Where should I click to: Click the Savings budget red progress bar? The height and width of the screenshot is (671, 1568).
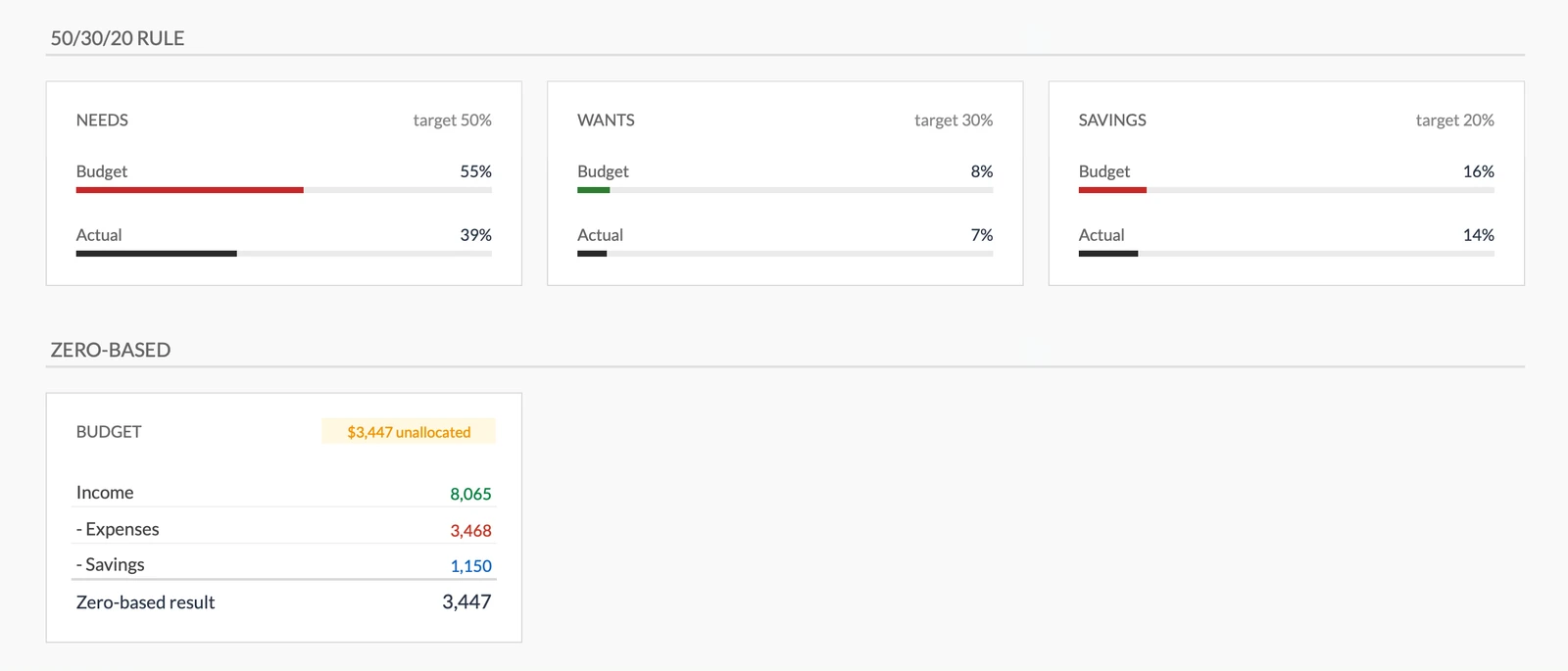point(1112,190)
